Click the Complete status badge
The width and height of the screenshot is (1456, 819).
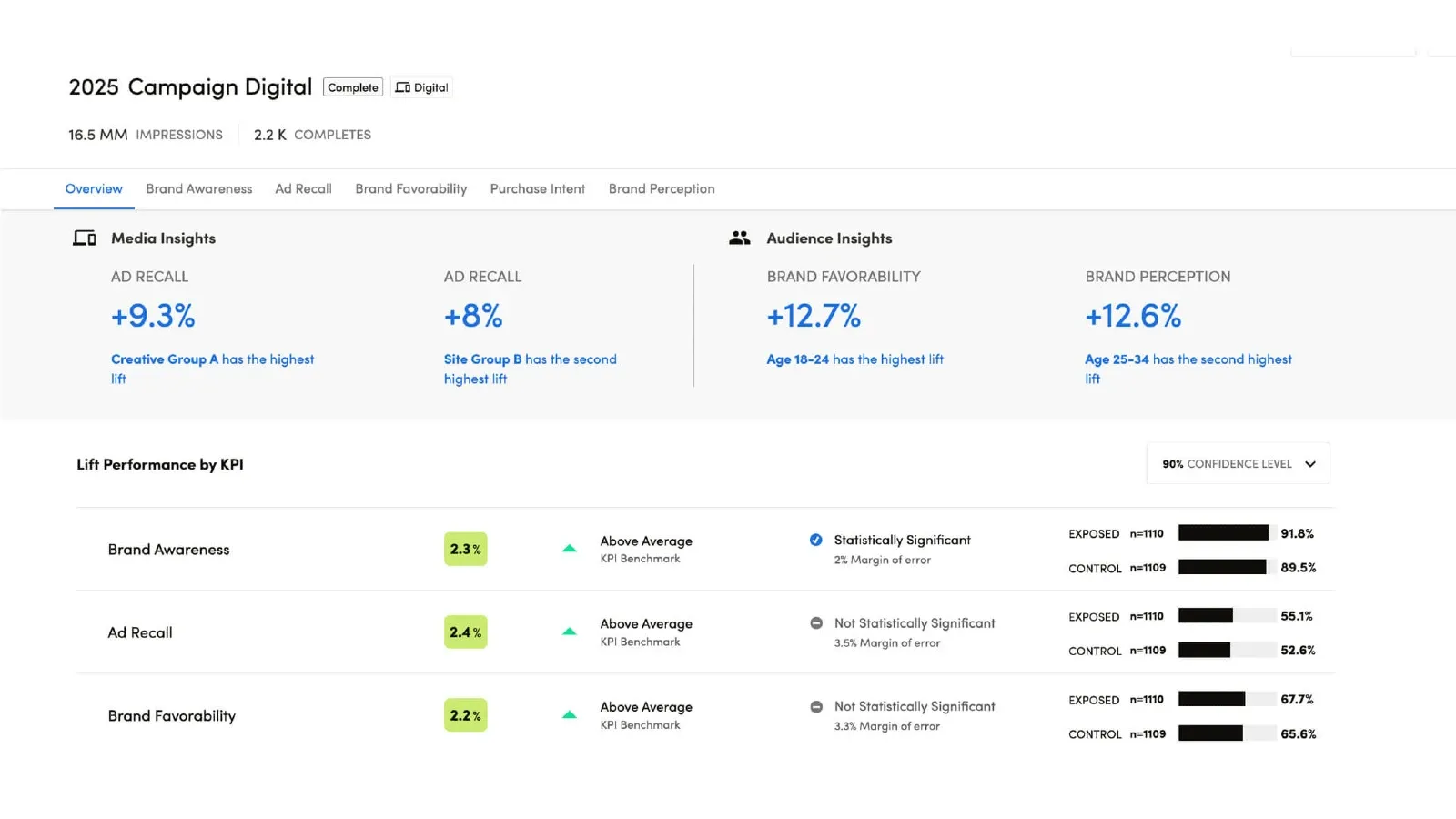(353, 87)
